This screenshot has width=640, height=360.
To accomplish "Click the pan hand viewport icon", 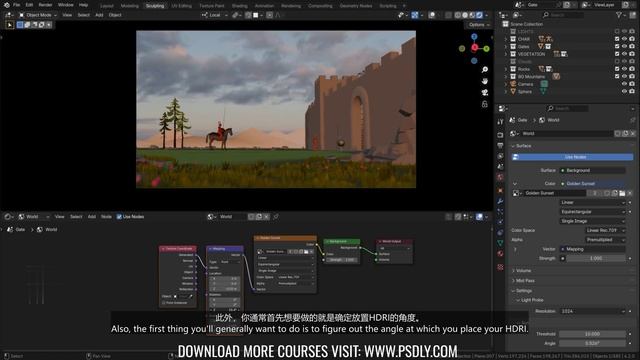I will pyautogui.click(x=484, y=81).
